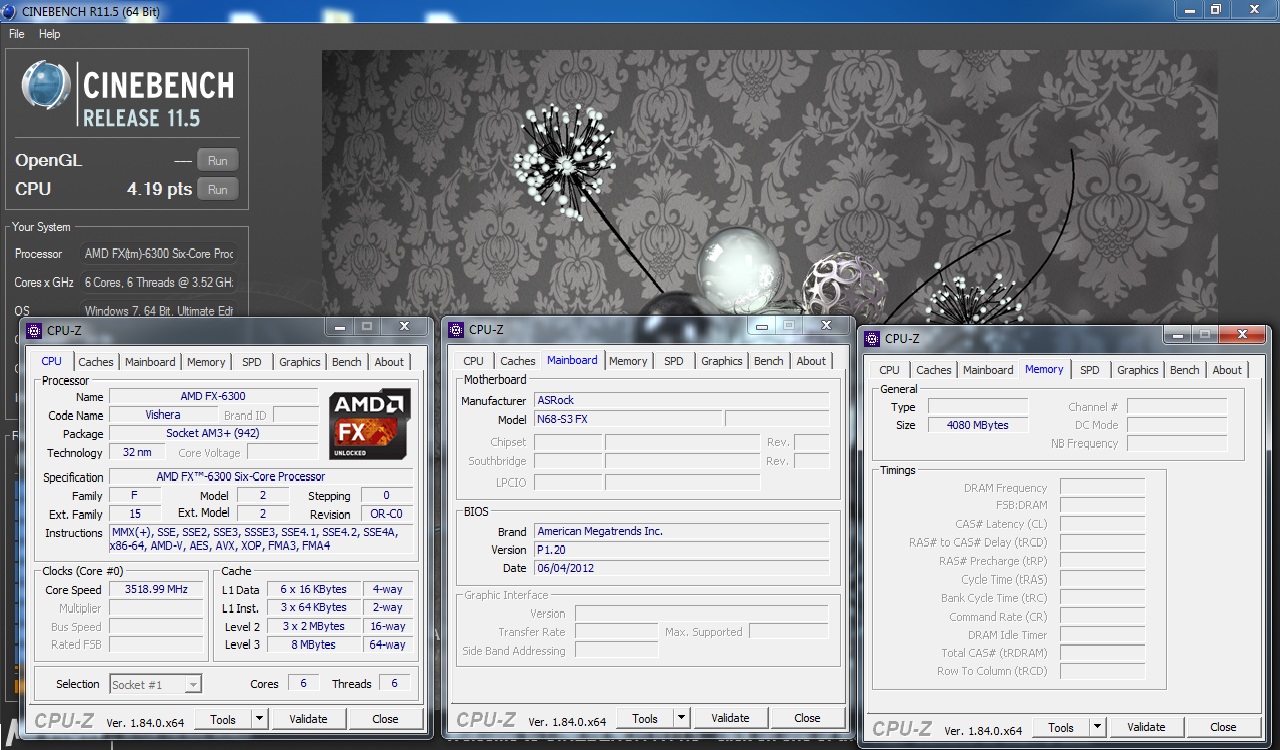Select SPD tab in middle CPU-Z window
Image resolution: width=1280 pixels, height=750 pixels.
[x=674, y=361]
